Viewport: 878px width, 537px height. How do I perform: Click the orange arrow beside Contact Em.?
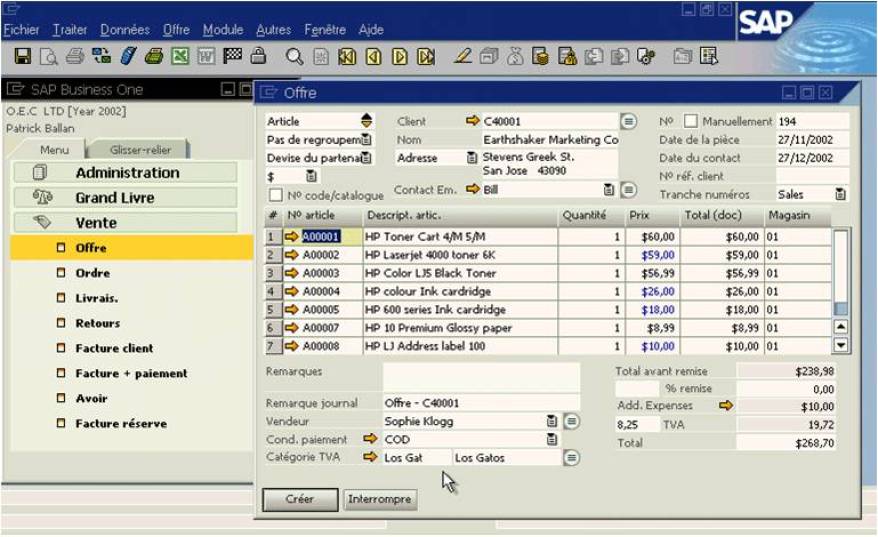(x=473, y=189)
